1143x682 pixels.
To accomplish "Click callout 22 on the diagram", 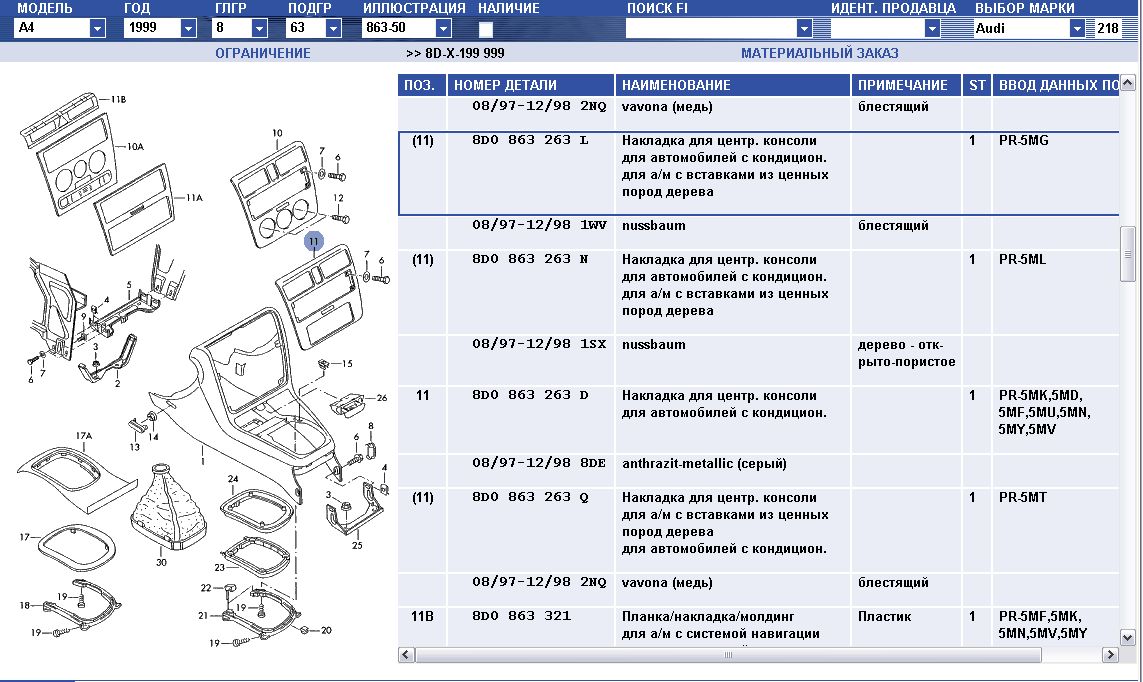I will (206, 587).
